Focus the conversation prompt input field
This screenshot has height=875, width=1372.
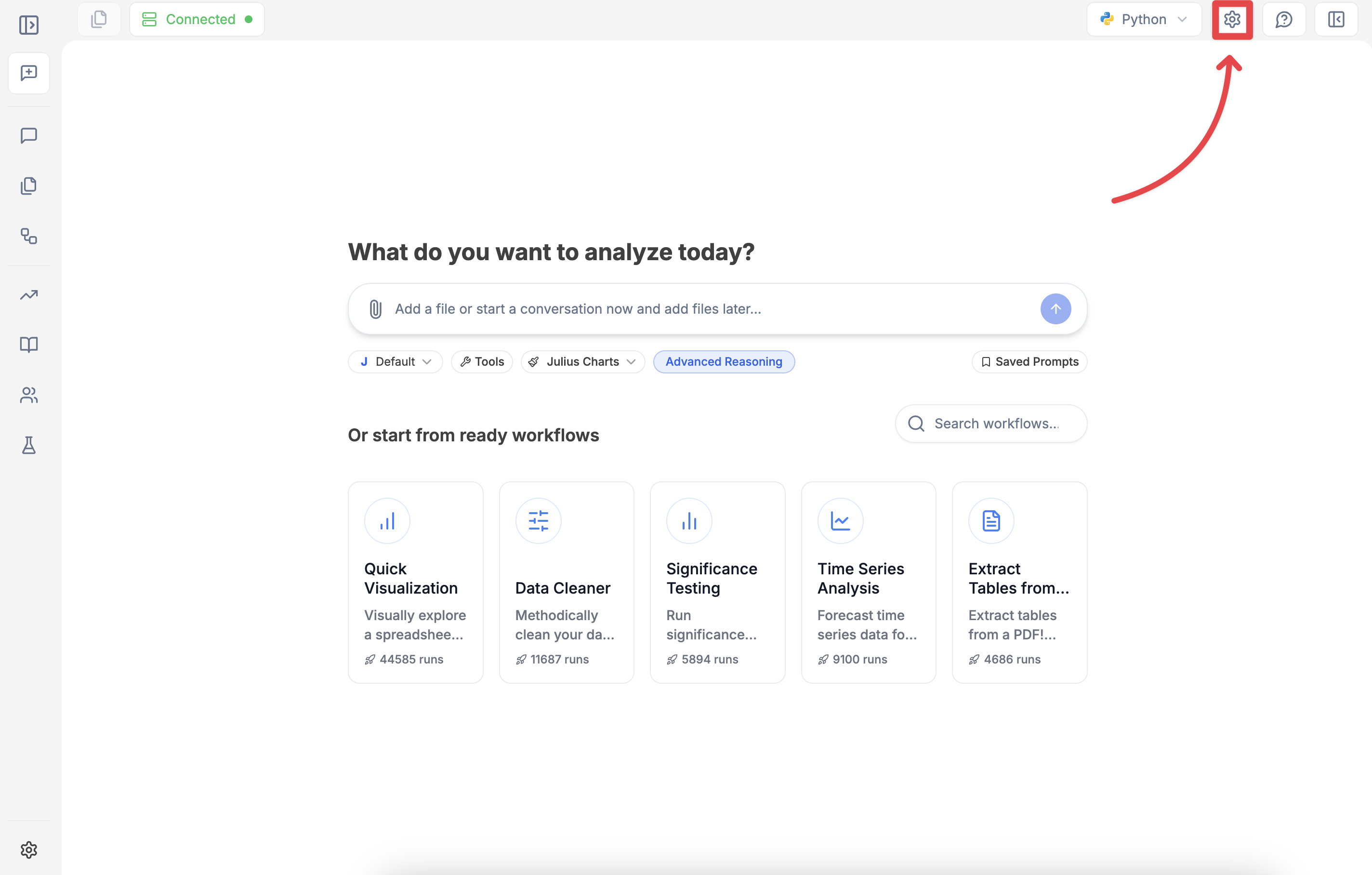717,309
